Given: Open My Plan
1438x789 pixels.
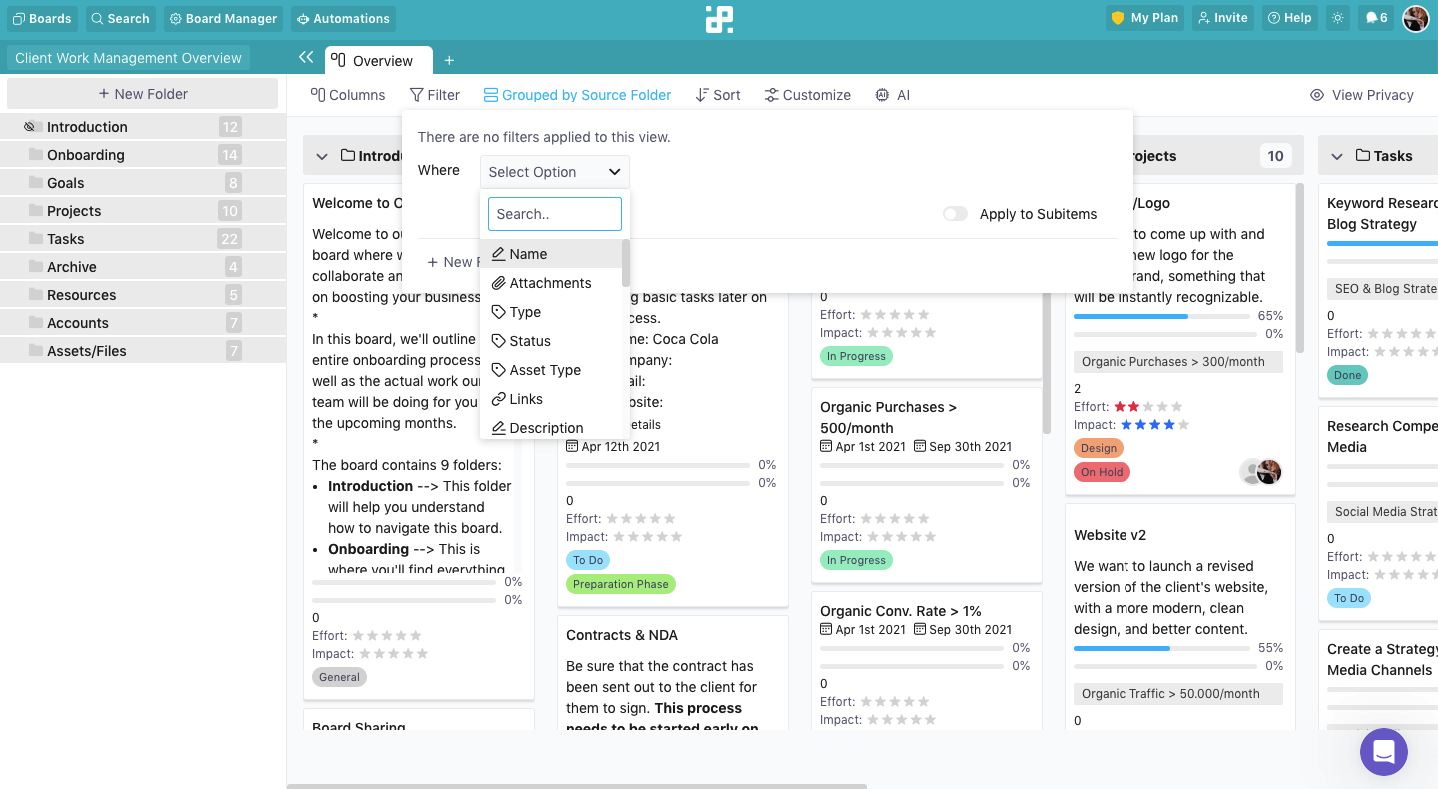Looking at the screenshot, I should click(1145, 18).
